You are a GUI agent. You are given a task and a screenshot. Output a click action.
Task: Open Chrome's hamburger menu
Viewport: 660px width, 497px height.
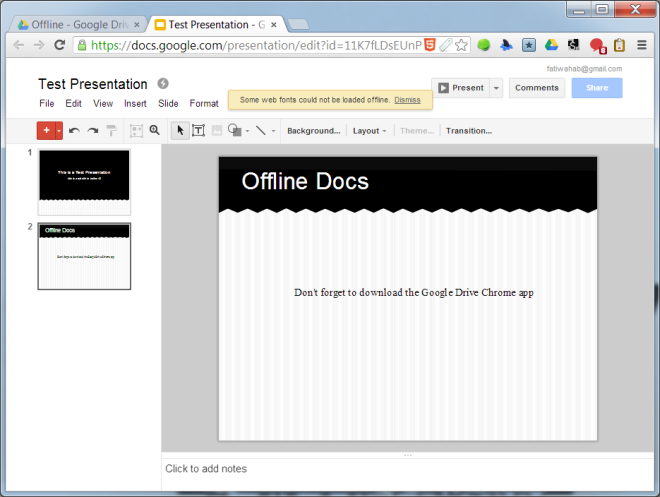click(x=641, y=45)
